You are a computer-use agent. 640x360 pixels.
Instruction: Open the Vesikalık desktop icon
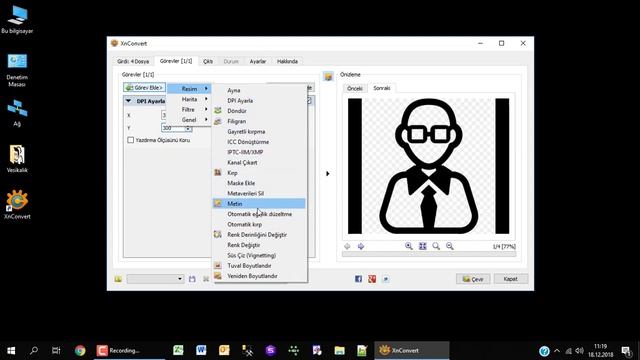point(17,158)
